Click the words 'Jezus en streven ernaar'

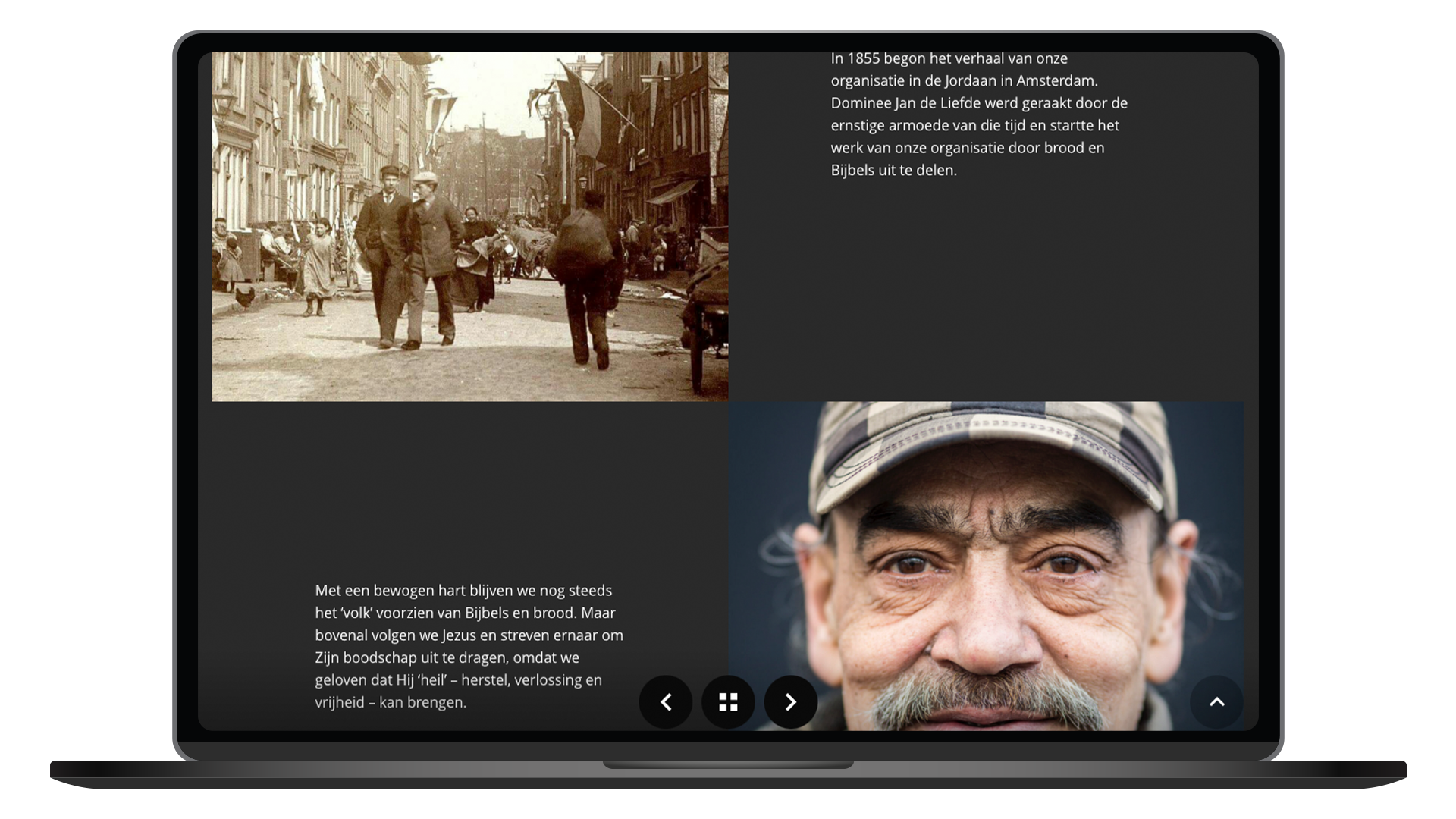pos(519,635)
